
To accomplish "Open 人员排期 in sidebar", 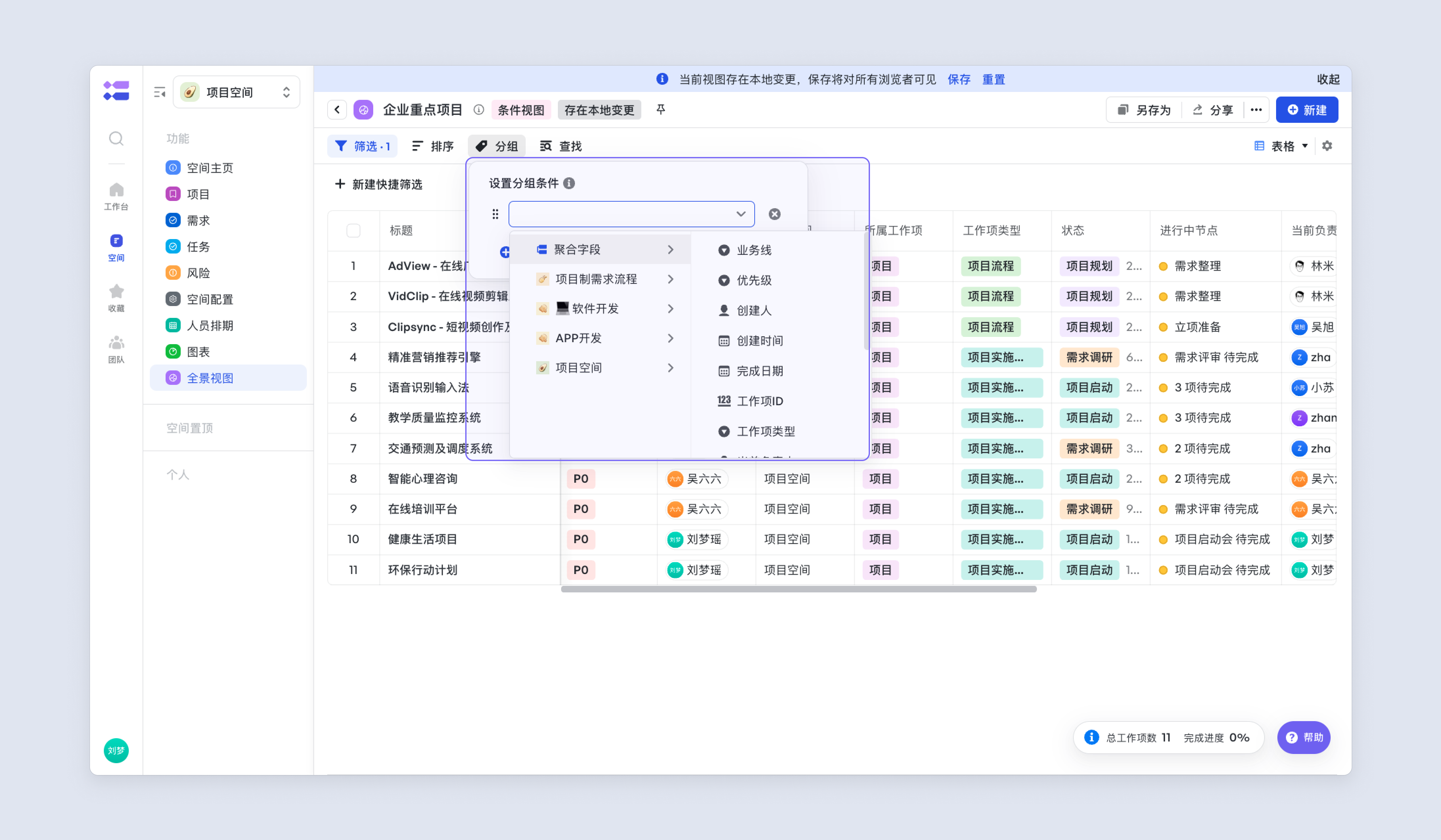I will coord(228,325).
